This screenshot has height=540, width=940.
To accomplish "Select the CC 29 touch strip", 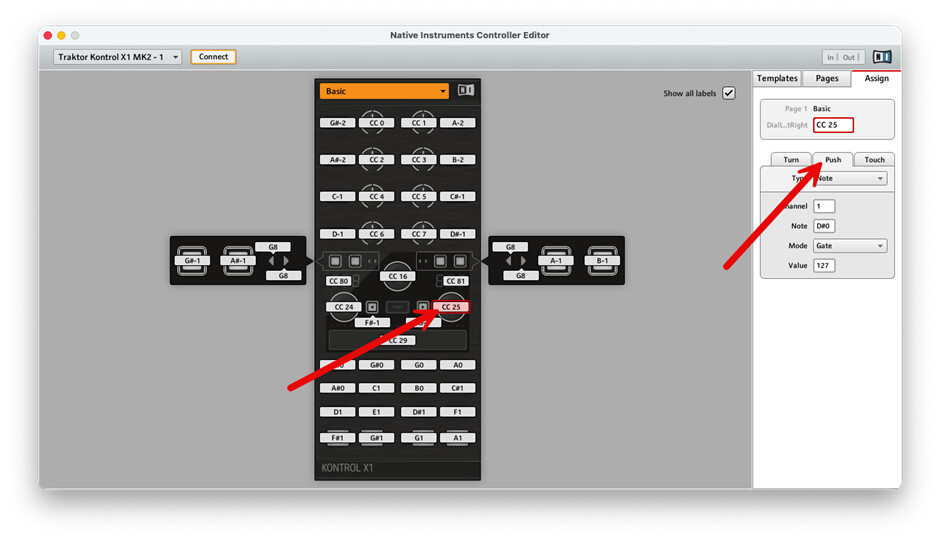I will coord(397,341).
